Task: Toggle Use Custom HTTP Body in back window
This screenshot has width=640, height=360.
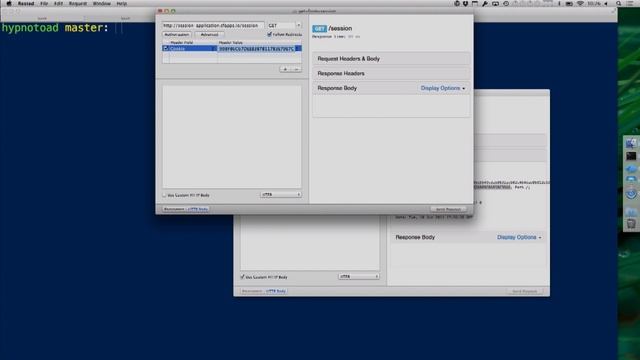Action: coord(242,277)
